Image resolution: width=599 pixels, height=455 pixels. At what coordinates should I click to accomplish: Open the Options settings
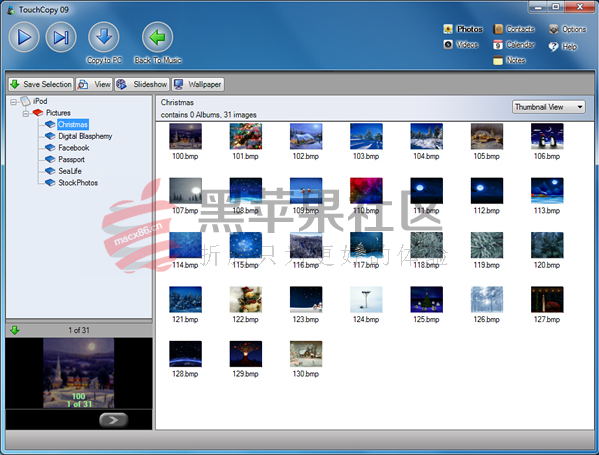tap(567, 29)
